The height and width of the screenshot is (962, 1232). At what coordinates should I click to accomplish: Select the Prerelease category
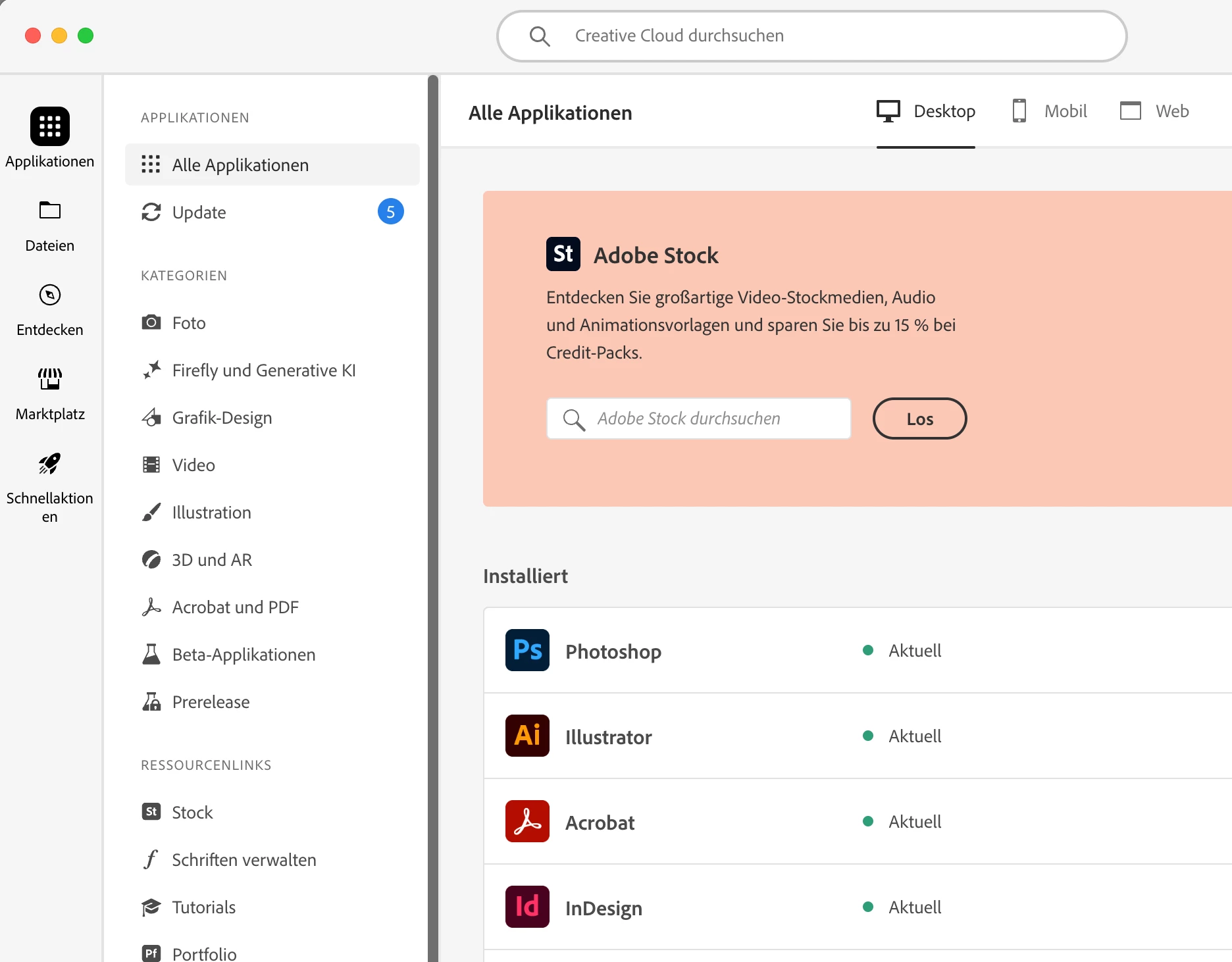pos(272,701)
